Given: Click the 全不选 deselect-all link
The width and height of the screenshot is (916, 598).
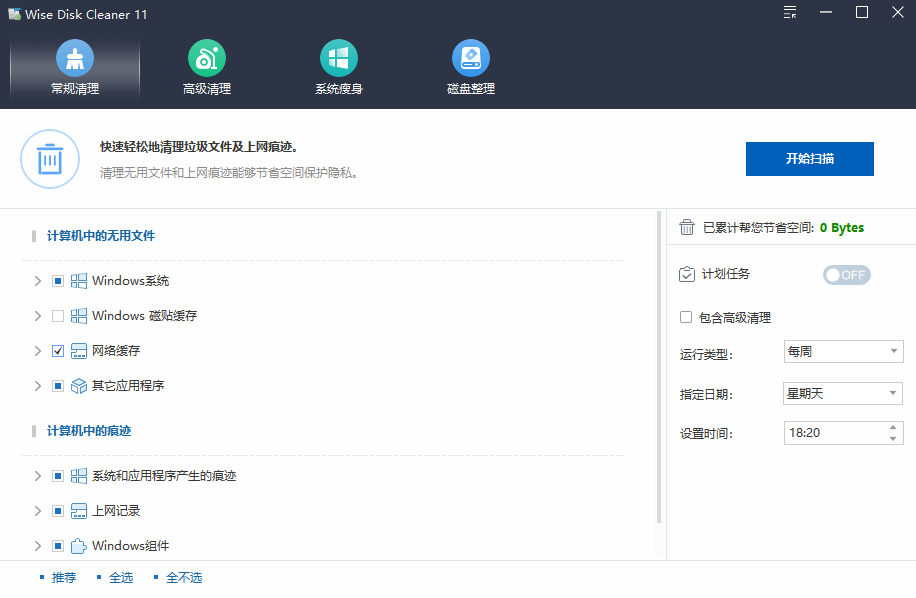Looking at the screenshot, I should coord(183,577).
